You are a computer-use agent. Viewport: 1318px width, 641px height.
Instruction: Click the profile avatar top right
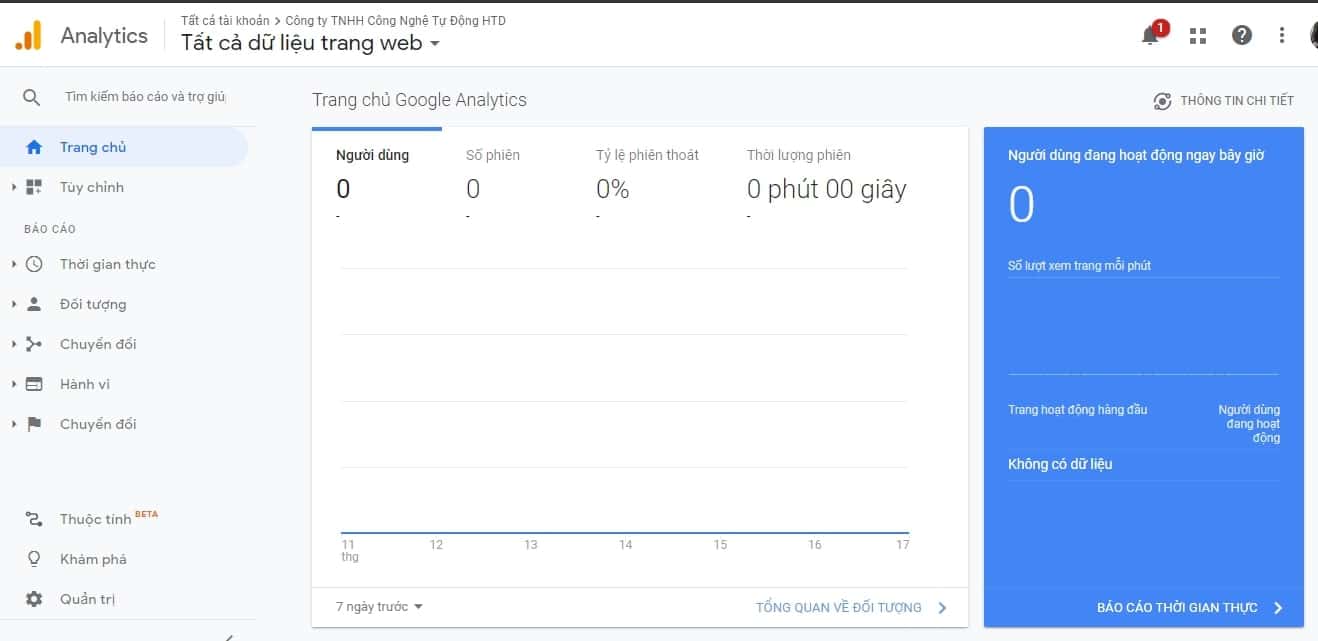click(x=1313, y=34)
